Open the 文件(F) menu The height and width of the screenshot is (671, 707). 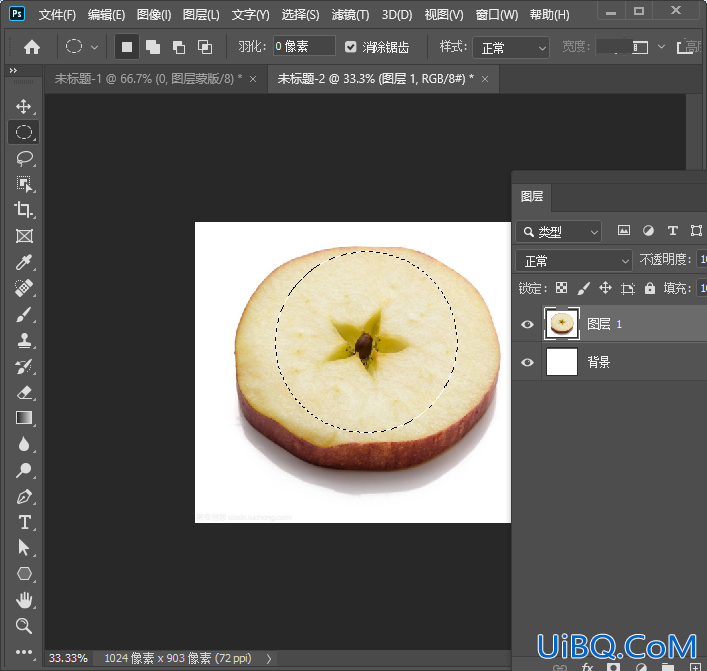pos(57,15)
